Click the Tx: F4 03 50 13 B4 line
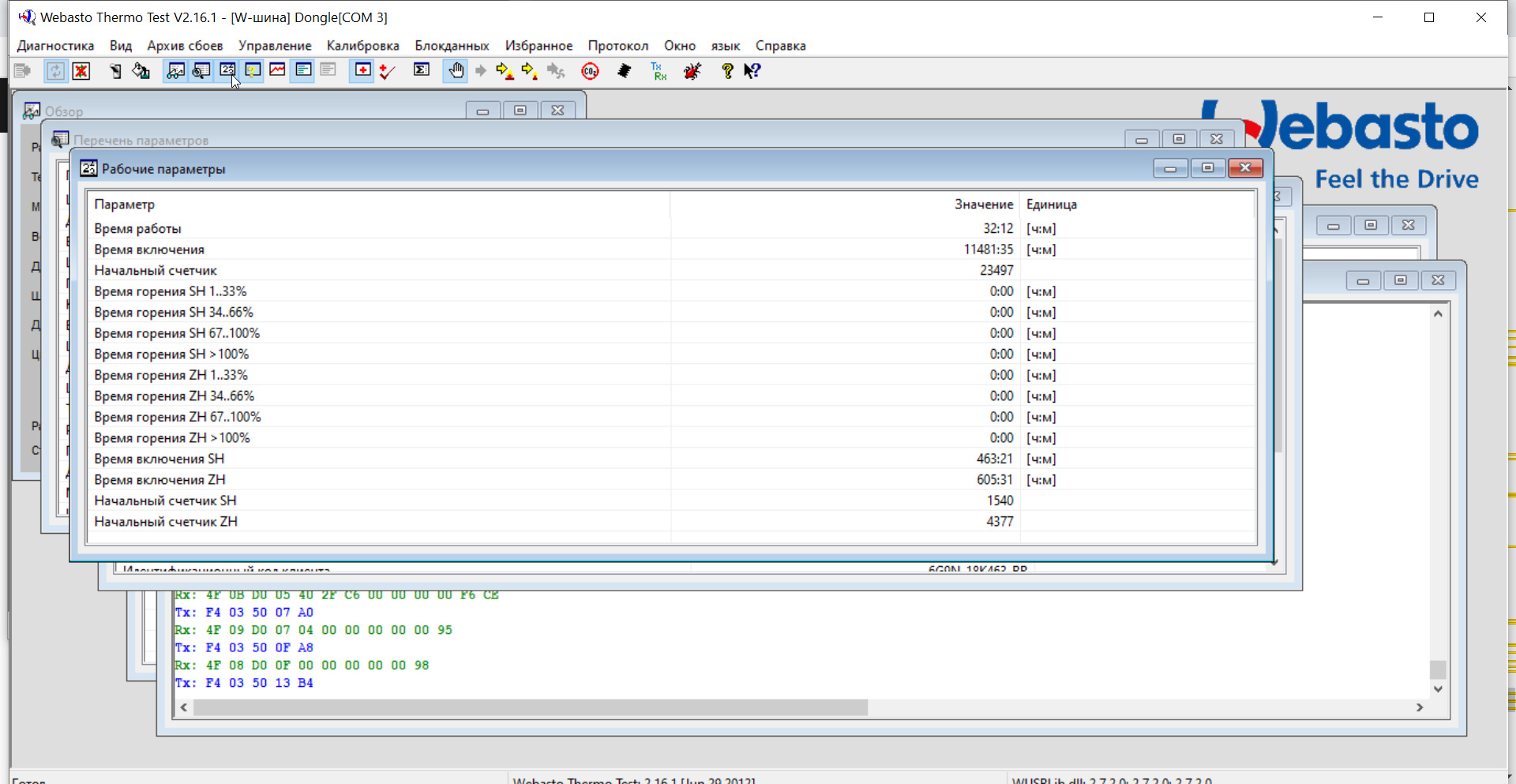 (244, 683)
